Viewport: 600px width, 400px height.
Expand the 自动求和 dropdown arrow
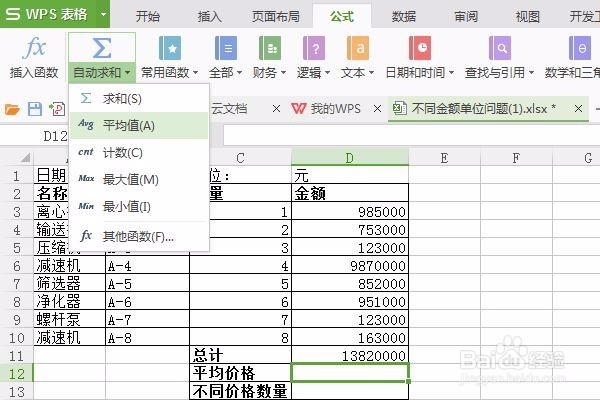(127, 72)
